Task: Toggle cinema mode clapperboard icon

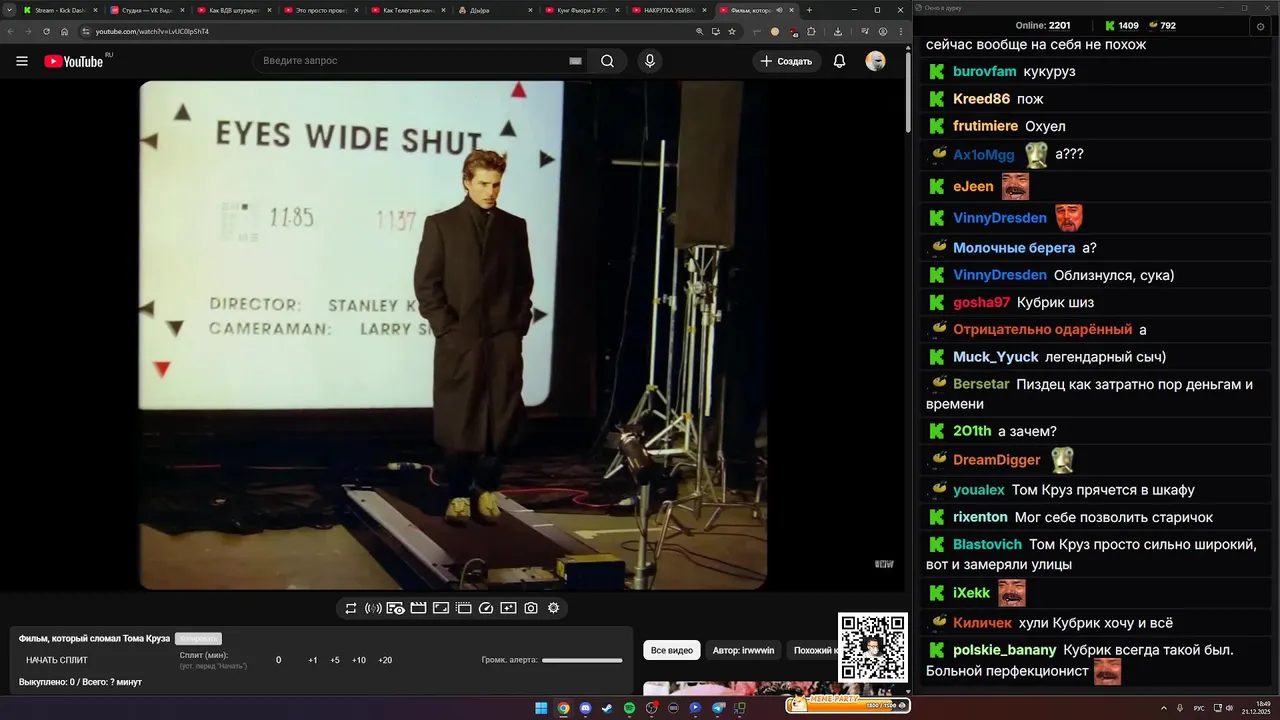Action: click(x=419, y=608)
